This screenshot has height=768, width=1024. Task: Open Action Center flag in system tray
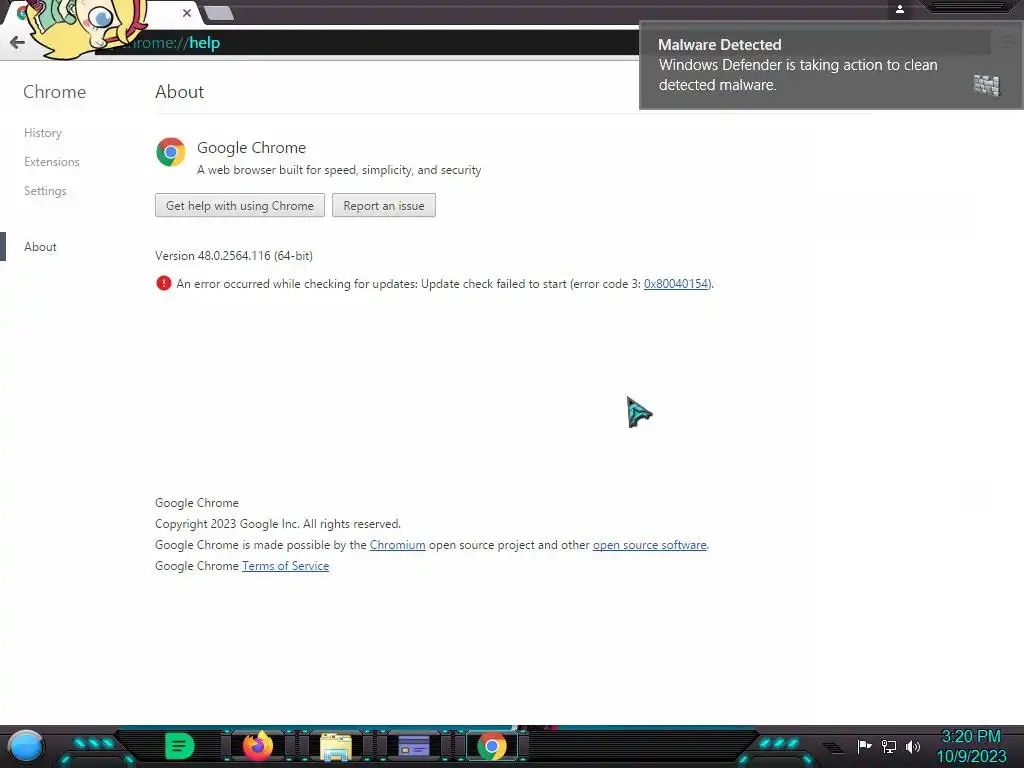(865, 746)
